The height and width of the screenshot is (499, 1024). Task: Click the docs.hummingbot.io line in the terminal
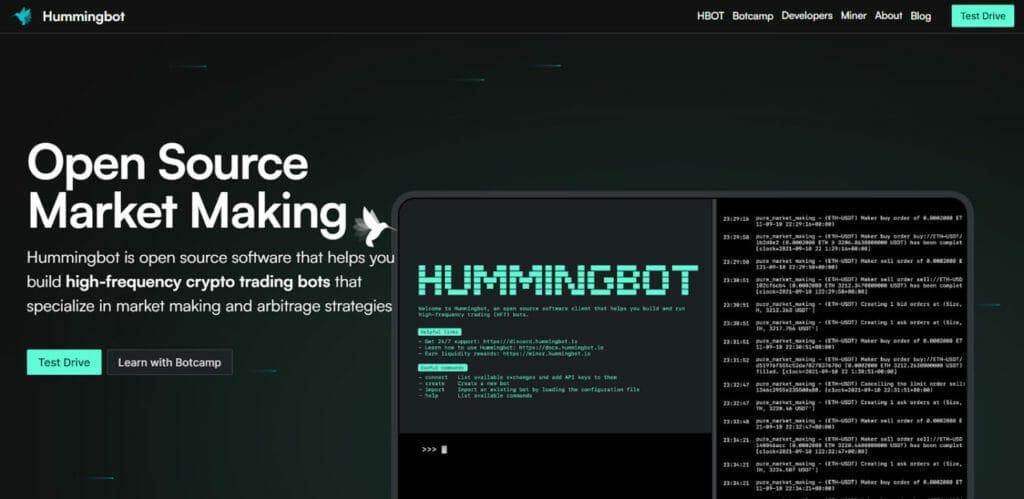click(x=511, y=347)
